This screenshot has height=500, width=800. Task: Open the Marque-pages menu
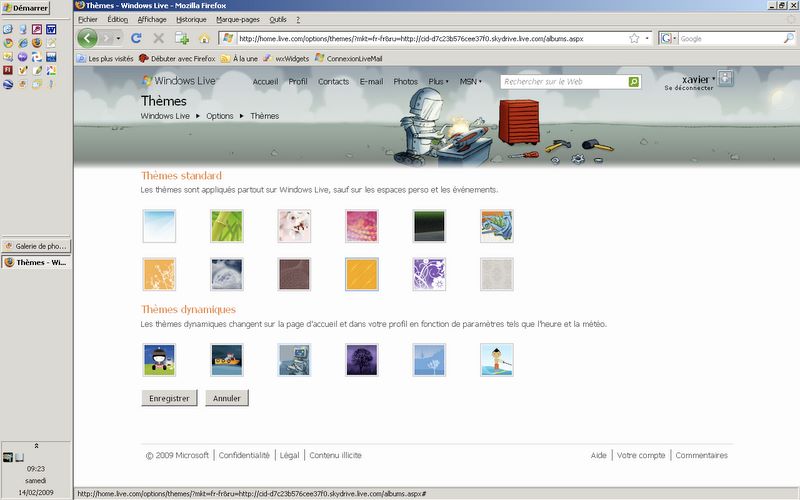pos(238,19)
